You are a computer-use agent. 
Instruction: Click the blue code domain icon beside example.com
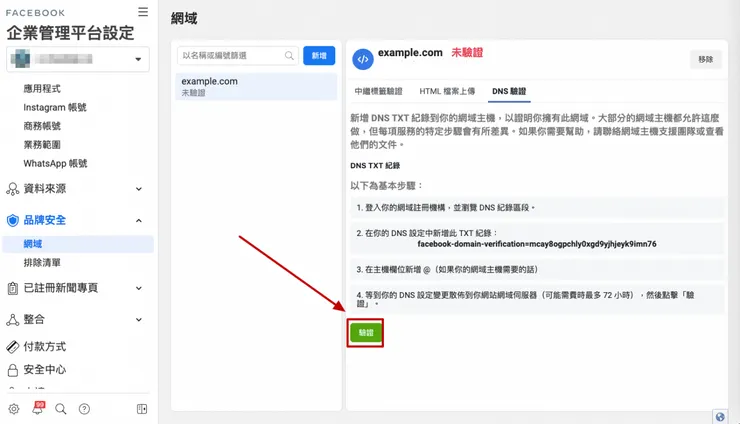pyautogui.click(x=363, y=59)
